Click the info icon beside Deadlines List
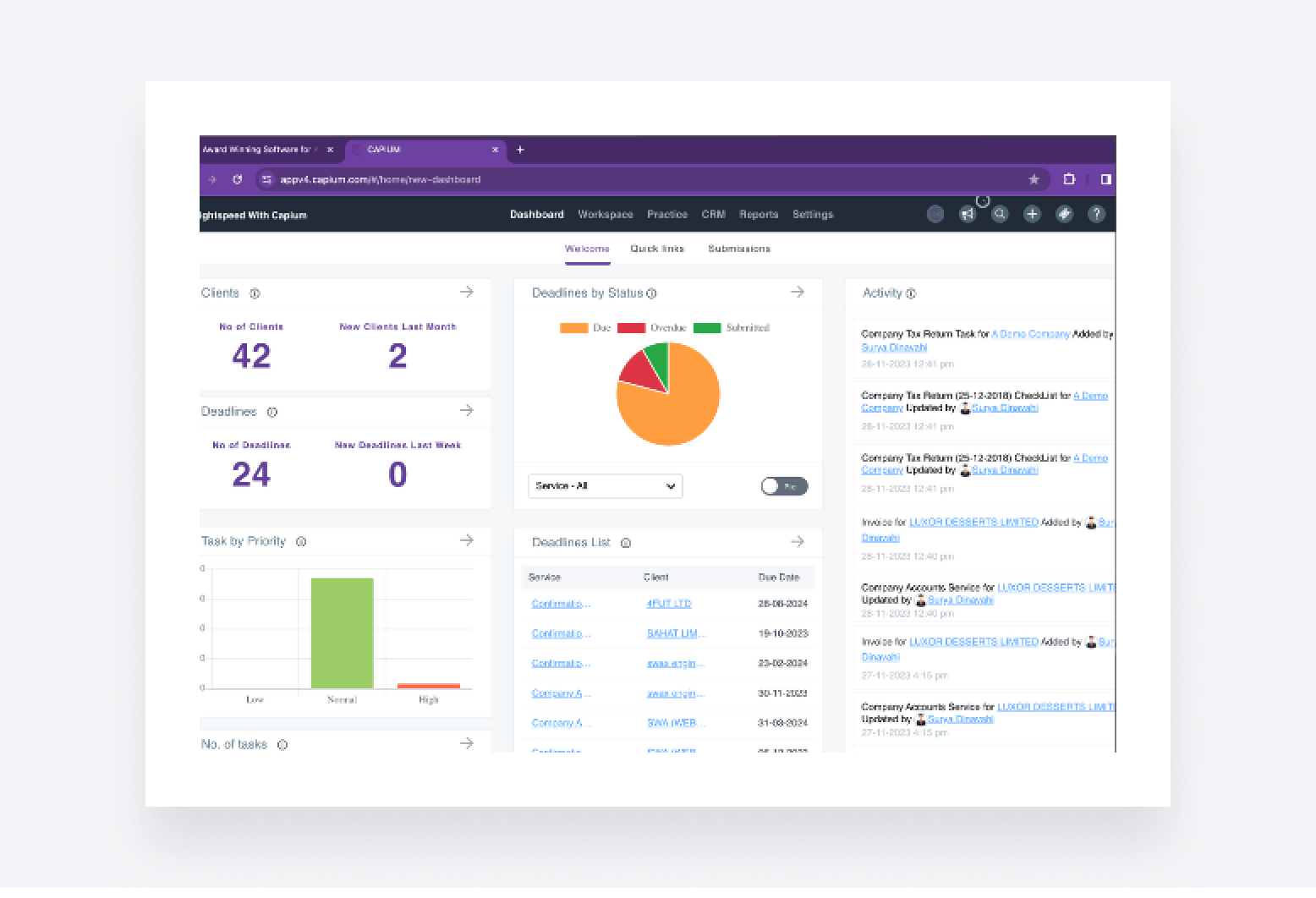 626,543
